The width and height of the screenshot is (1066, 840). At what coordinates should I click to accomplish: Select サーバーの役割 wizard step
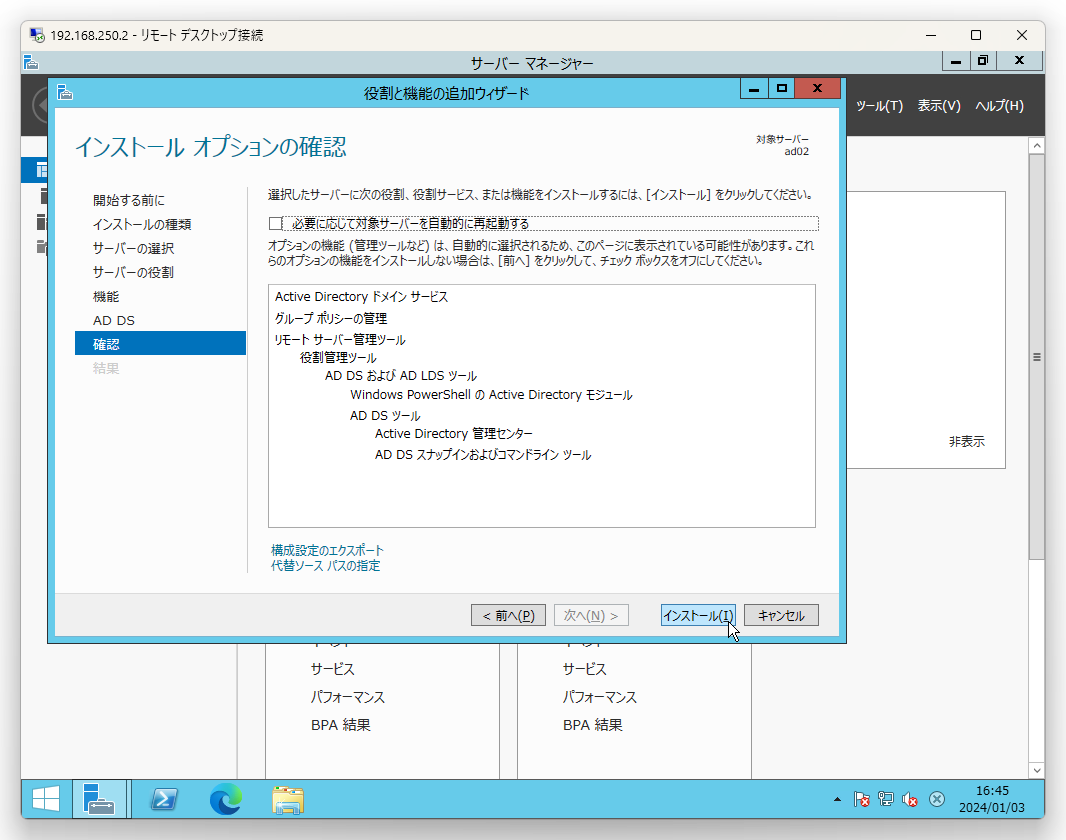pyautogui.click(x=133, y=272)
